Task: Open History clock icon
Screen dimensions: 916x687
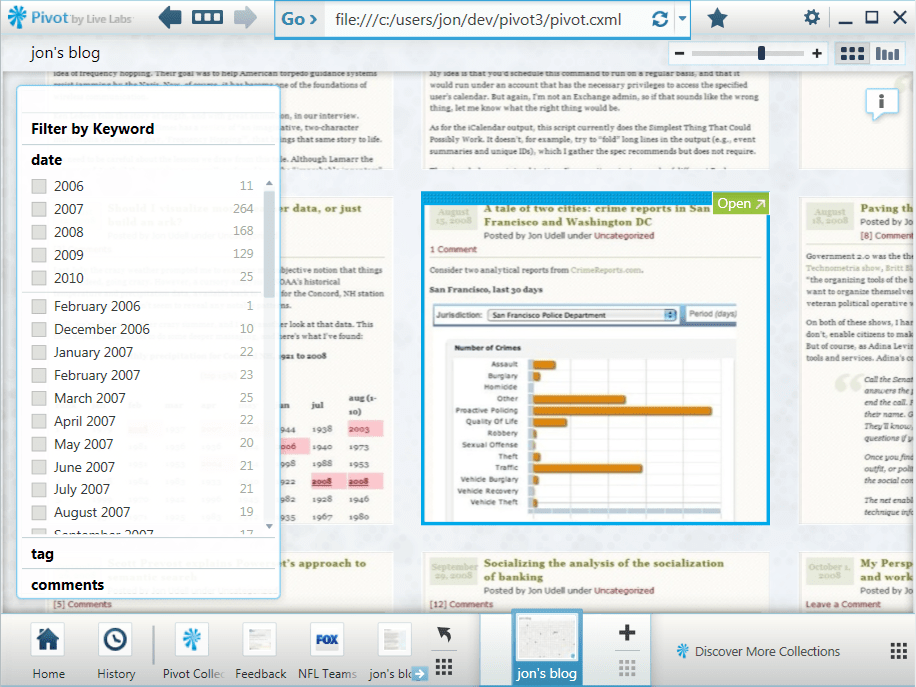Action: [116, 651]
